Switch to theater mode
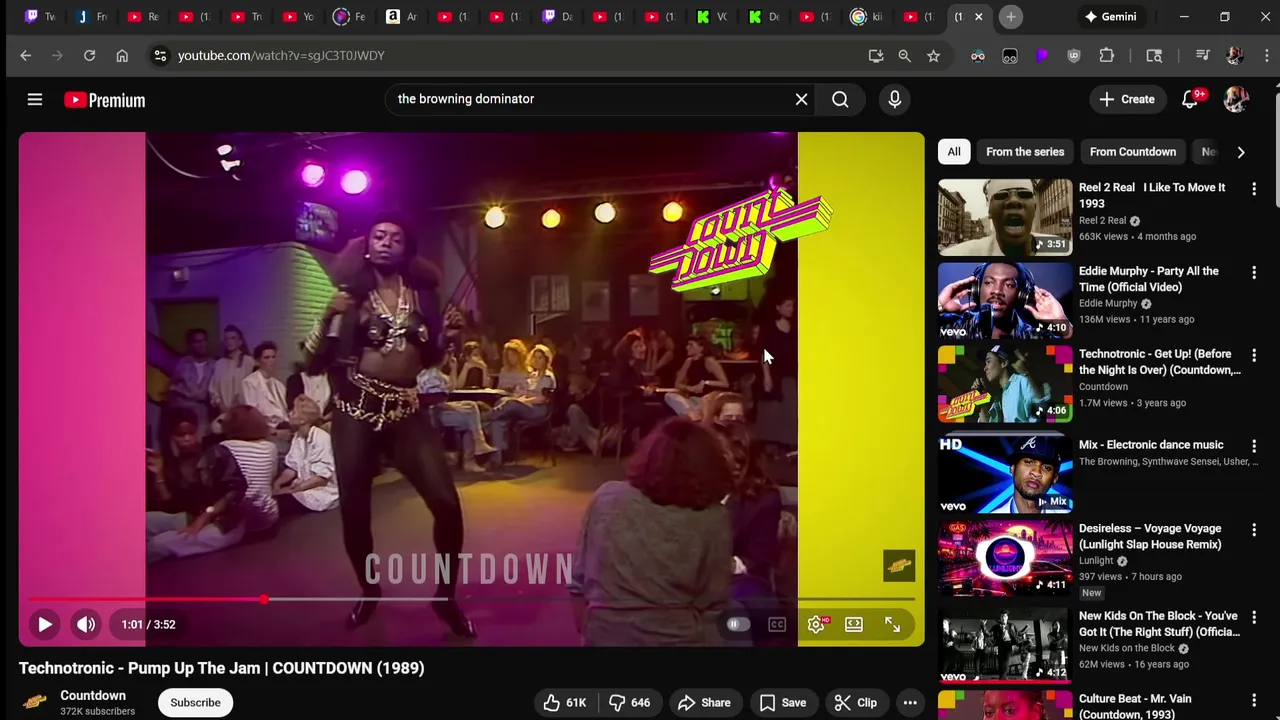The height and width of the screenshot is (720, 1280). coord(854,624)
